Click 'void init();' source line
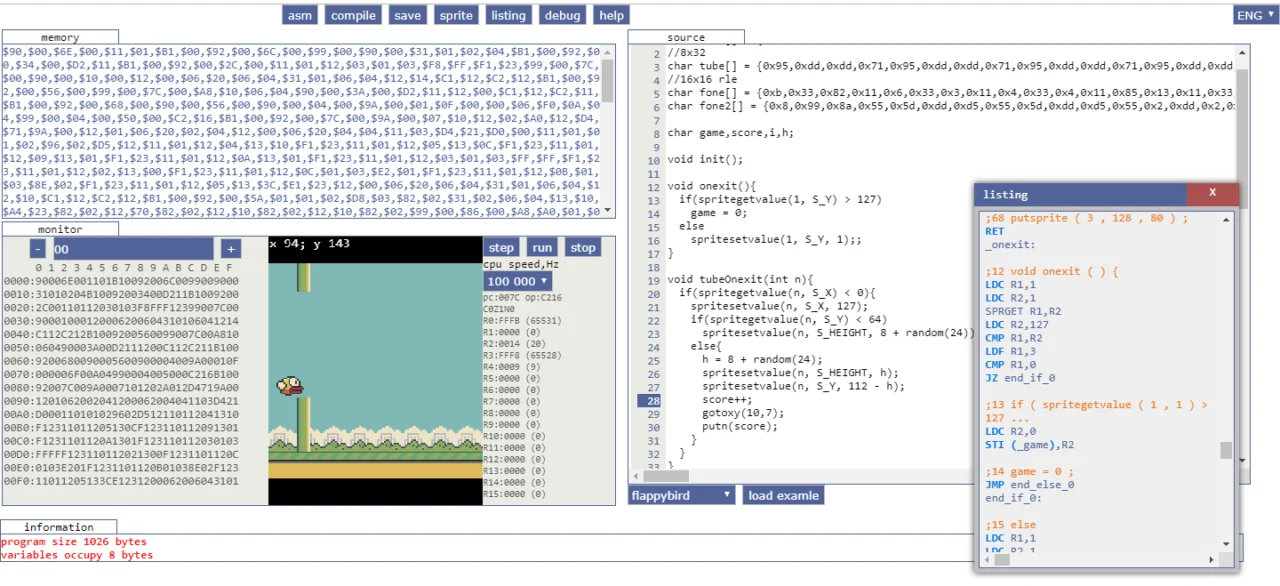 click(705, 159)
